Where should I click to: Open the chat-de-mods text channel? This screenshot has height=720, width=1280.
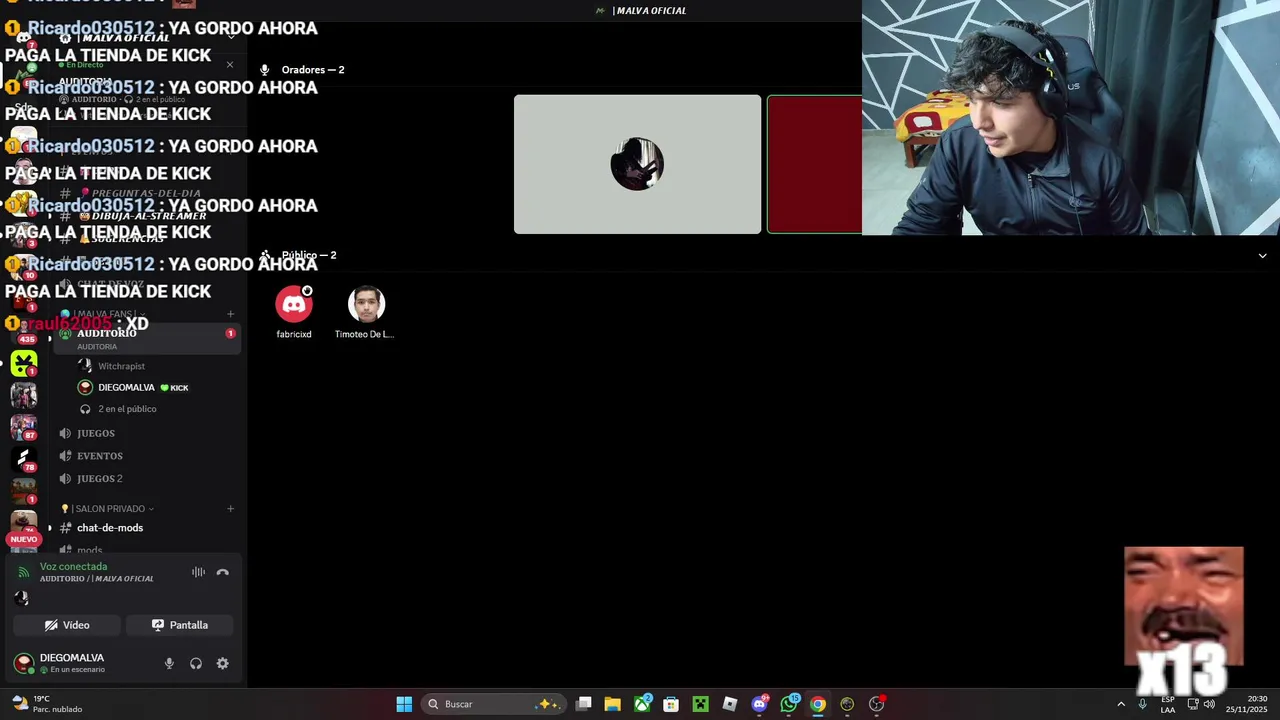(x=145, y=528)
